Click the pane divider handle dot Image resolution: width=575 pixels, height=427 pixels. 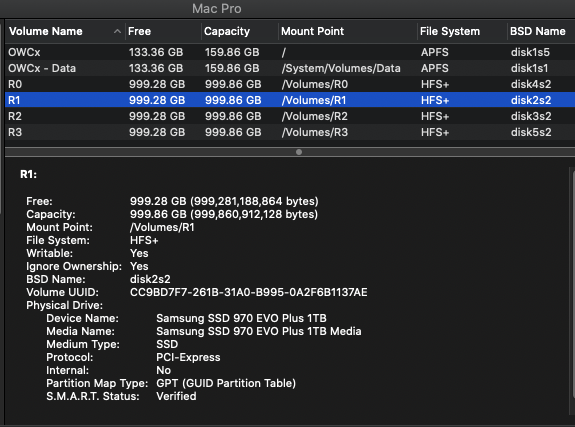pyautogui.click(x=299, y=152)
